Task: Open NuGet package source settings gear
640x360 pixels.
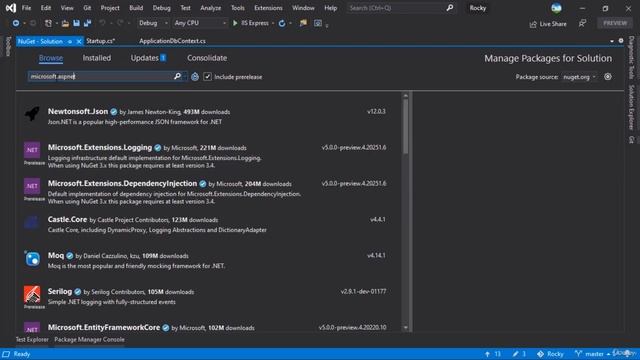Action: 608,77
